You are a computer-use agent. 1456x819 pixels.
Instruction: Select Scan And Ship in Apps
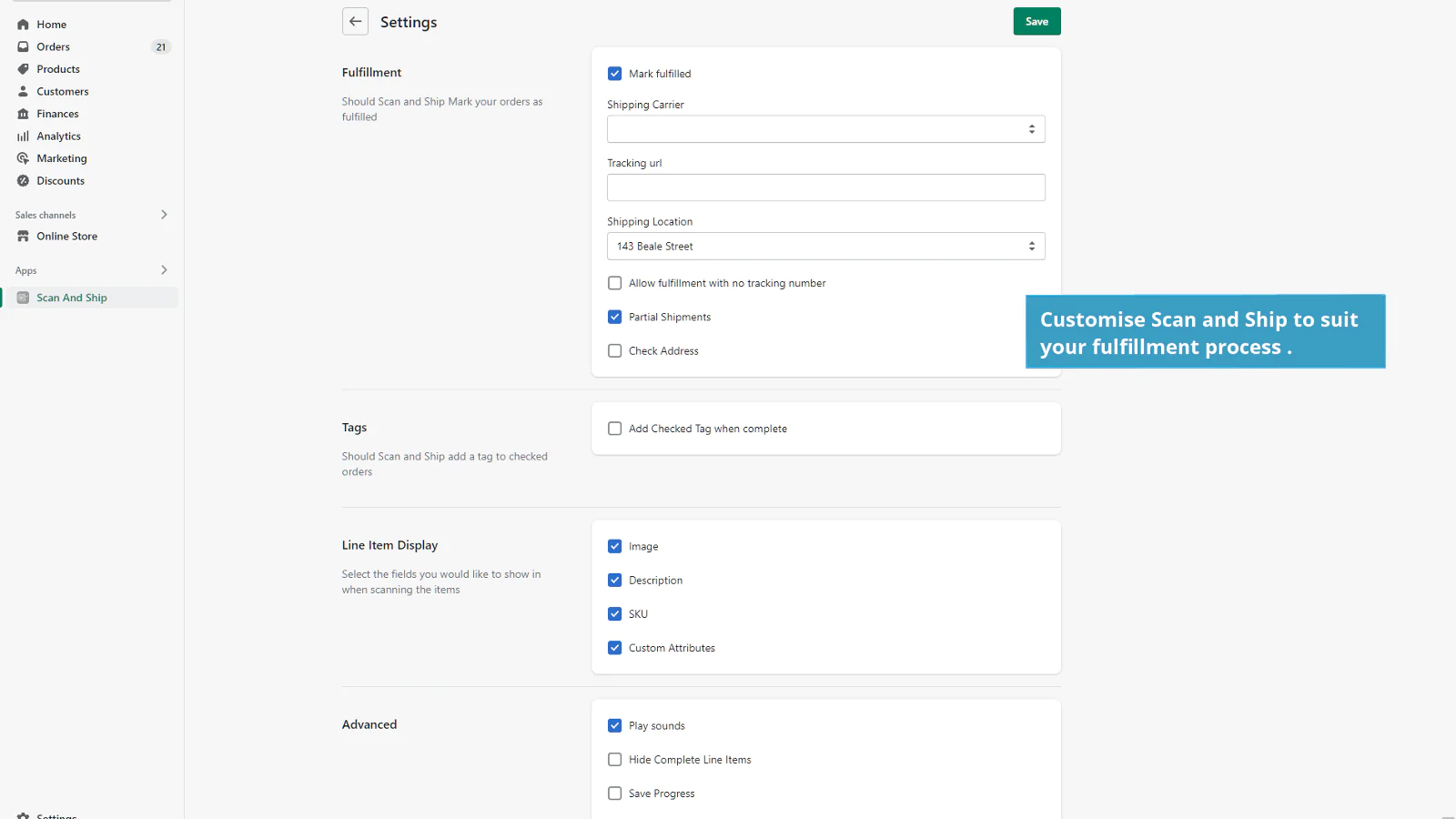(72, 298)
